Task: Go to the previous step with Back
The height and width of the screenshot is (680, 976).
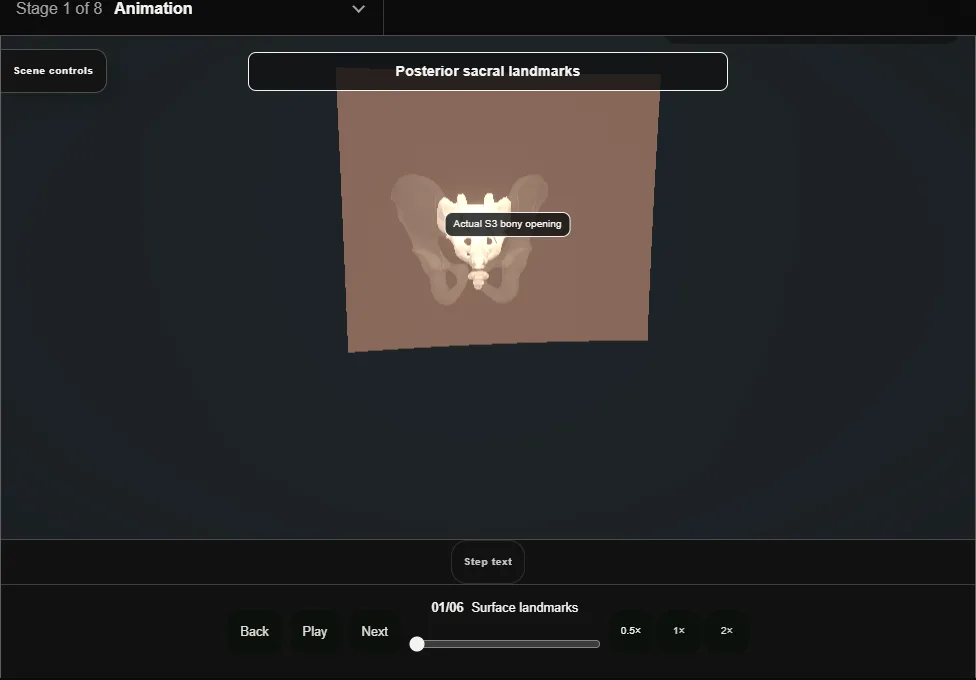Action: coord(255,631)
